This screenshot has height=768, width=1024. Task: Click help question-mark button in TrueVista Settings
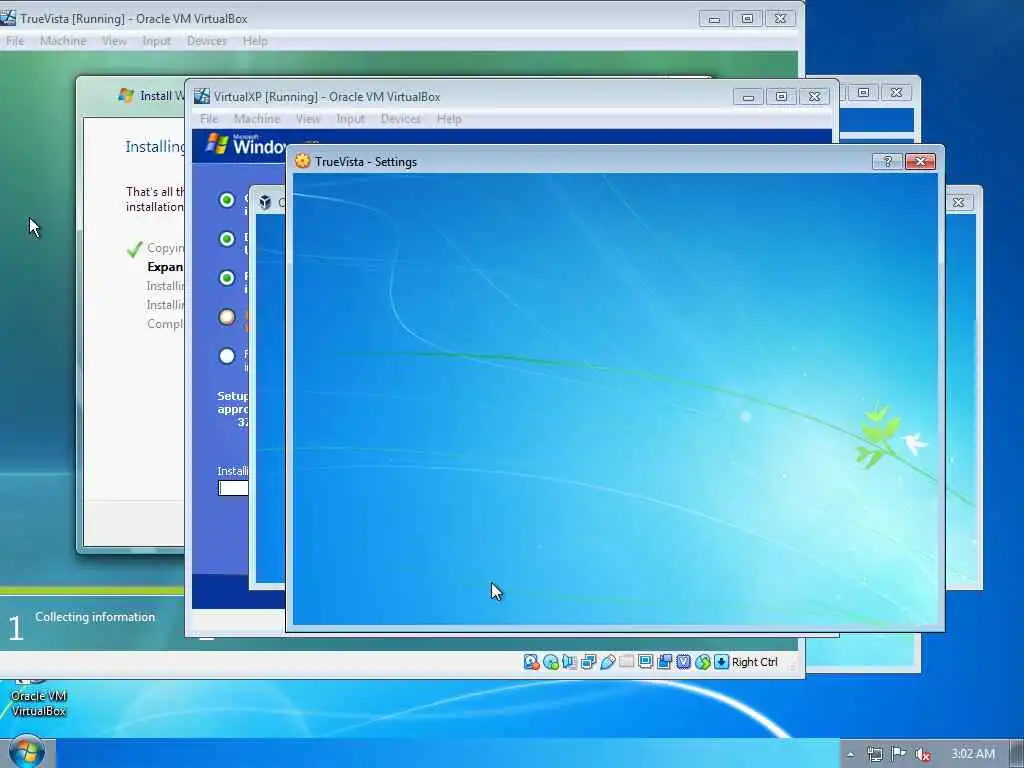887,161
